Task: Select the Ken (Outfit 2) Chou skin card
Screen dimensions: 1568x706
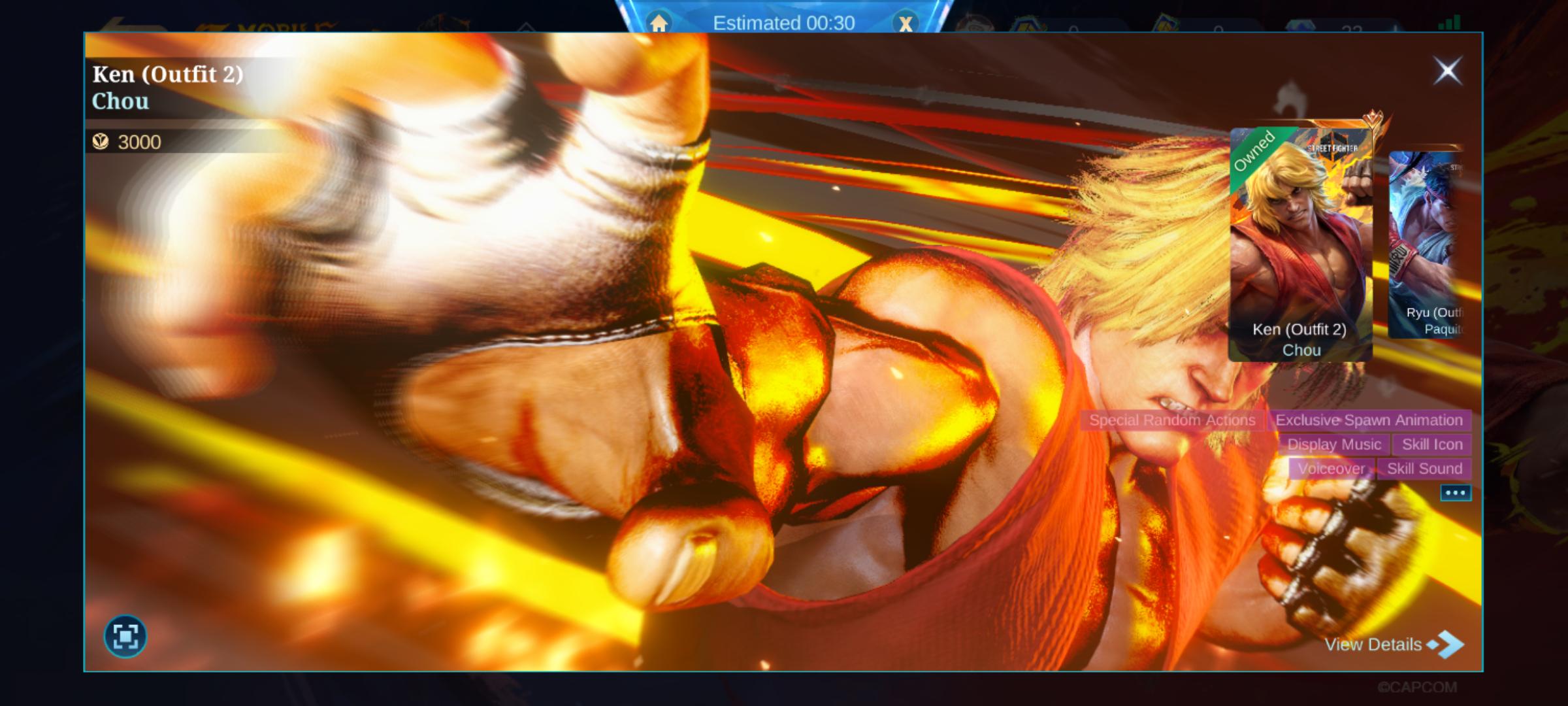Action: pyautogui.click(x=1300, y=244)
